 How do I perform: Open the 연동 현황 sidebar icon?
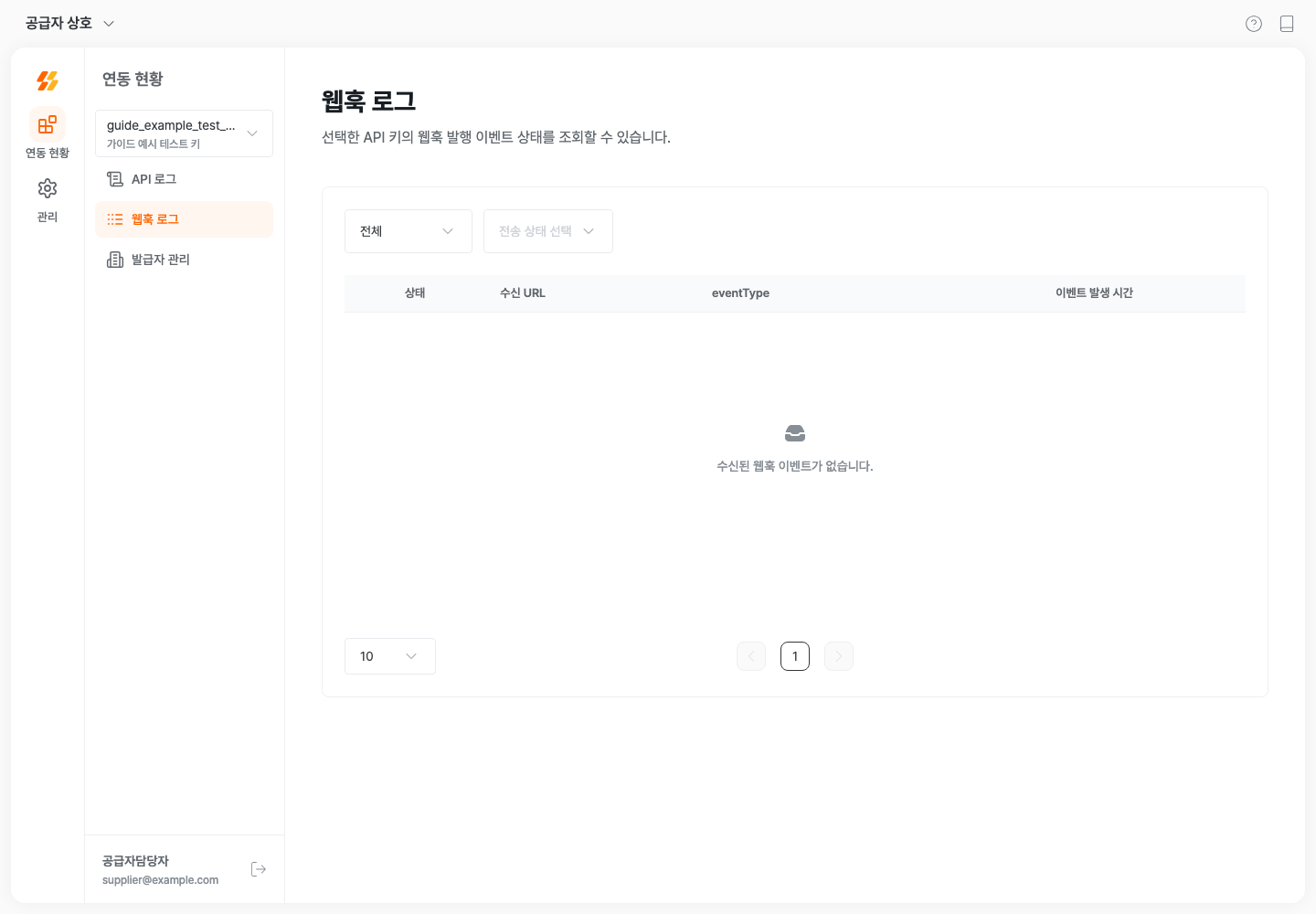[48, 124]
